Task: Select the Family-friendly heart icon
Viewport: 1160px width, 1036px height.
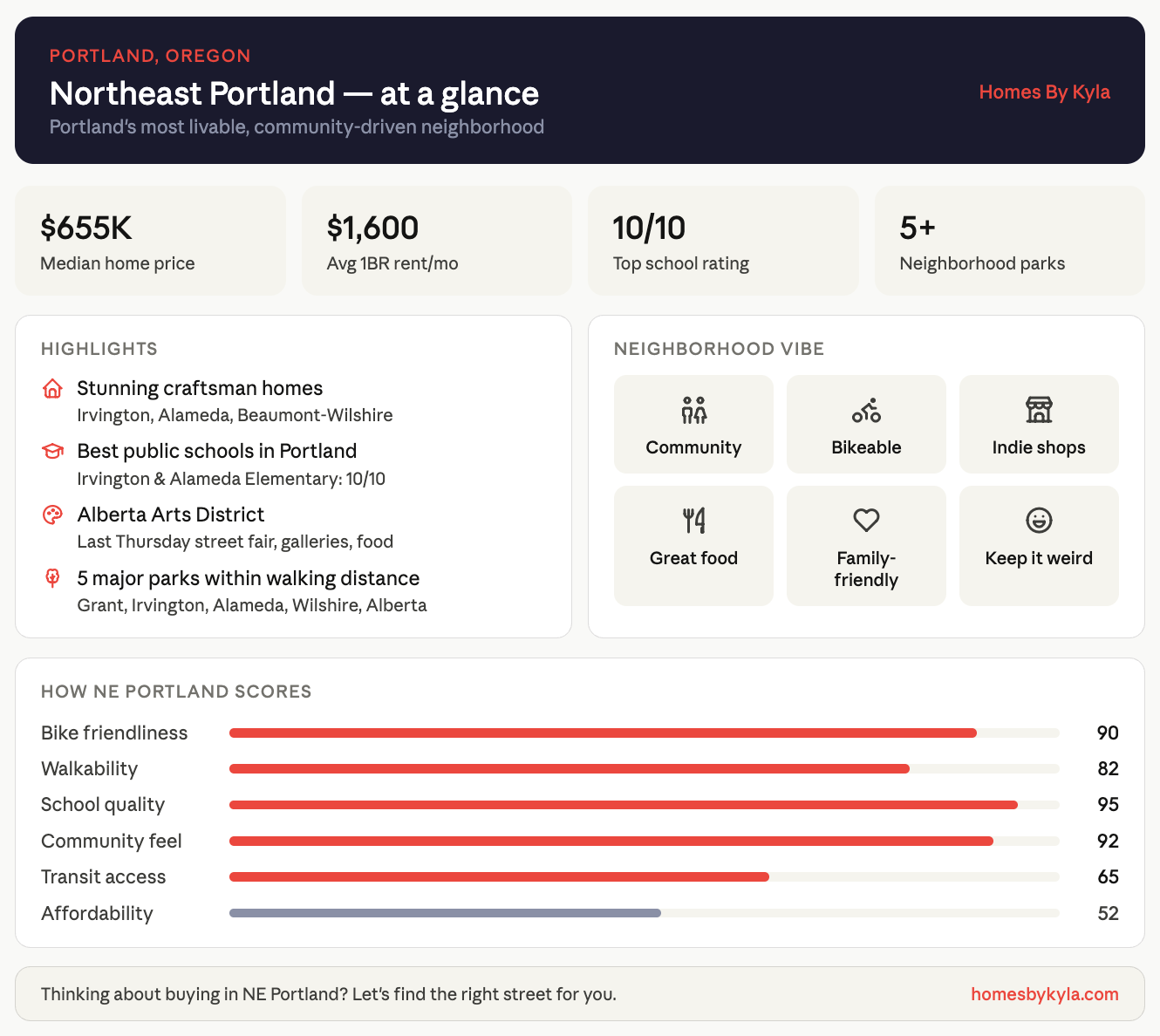Action: click(x=866, y=521)
